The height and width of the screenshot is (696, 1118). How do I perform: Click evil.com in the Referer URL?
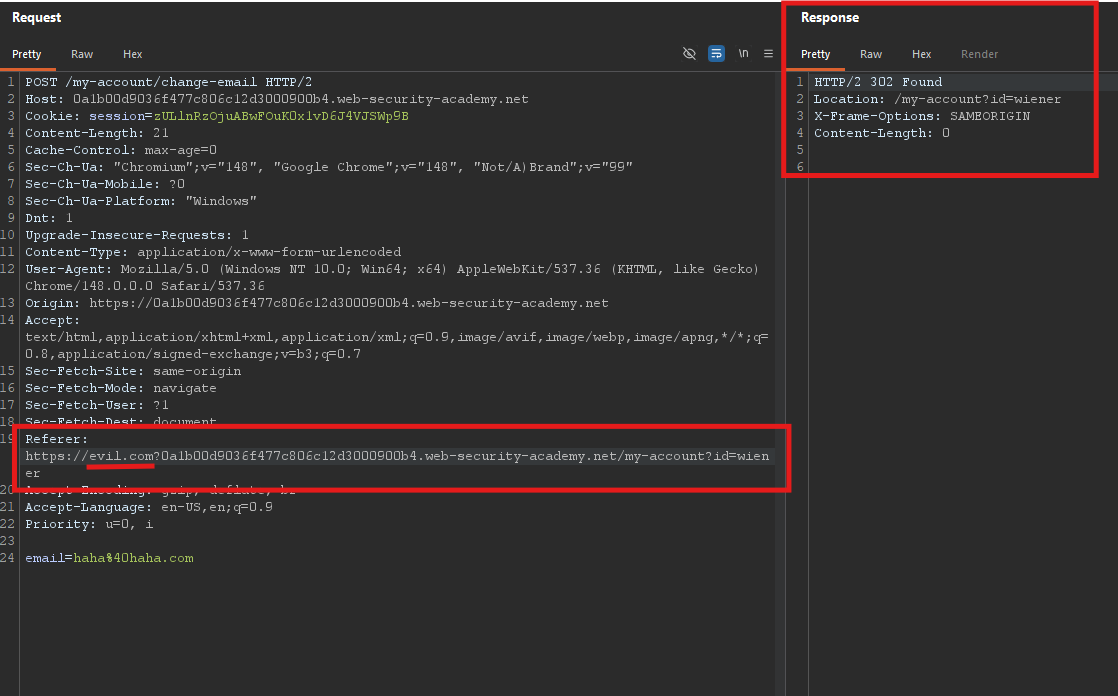pos(121,456)
